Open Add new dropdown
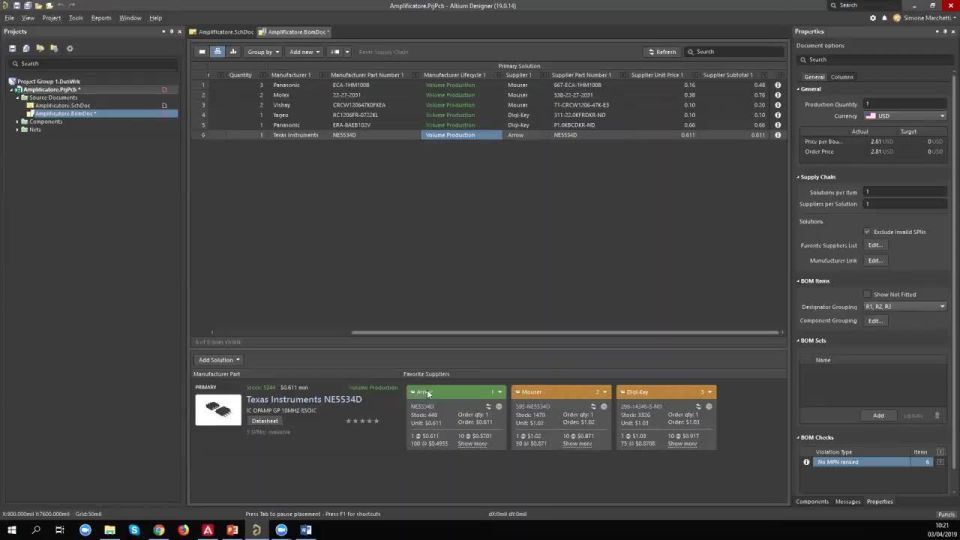The image size is (960, 540). 304,52
